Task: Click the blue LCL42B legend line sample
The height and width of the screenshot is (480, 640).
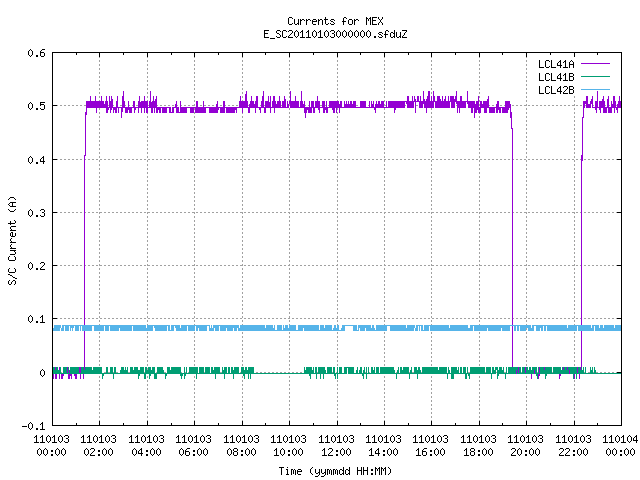Action: click(x=595, y=90)
